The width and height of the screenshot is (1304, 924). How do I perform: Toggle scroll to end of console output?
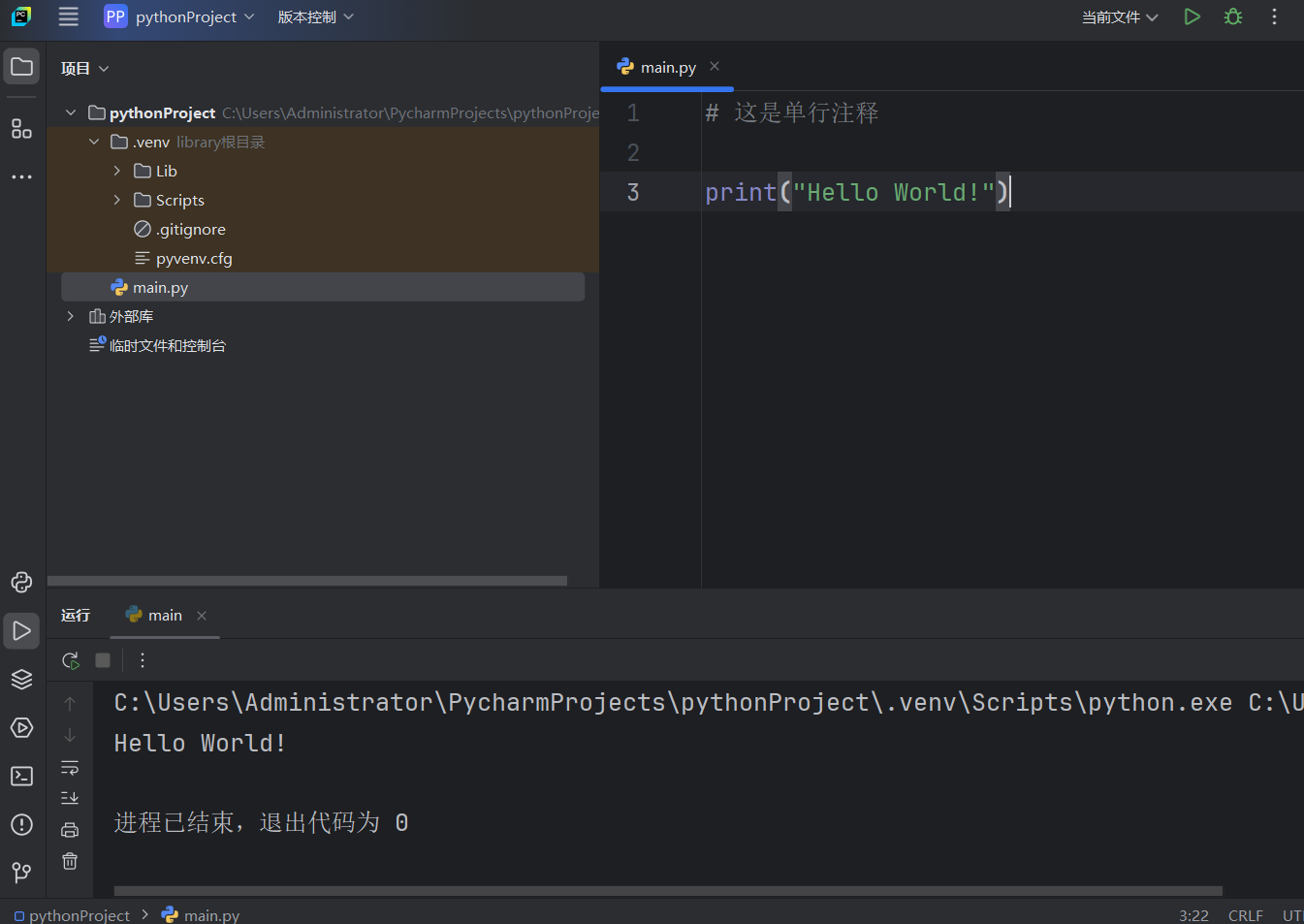coord(70,798)
